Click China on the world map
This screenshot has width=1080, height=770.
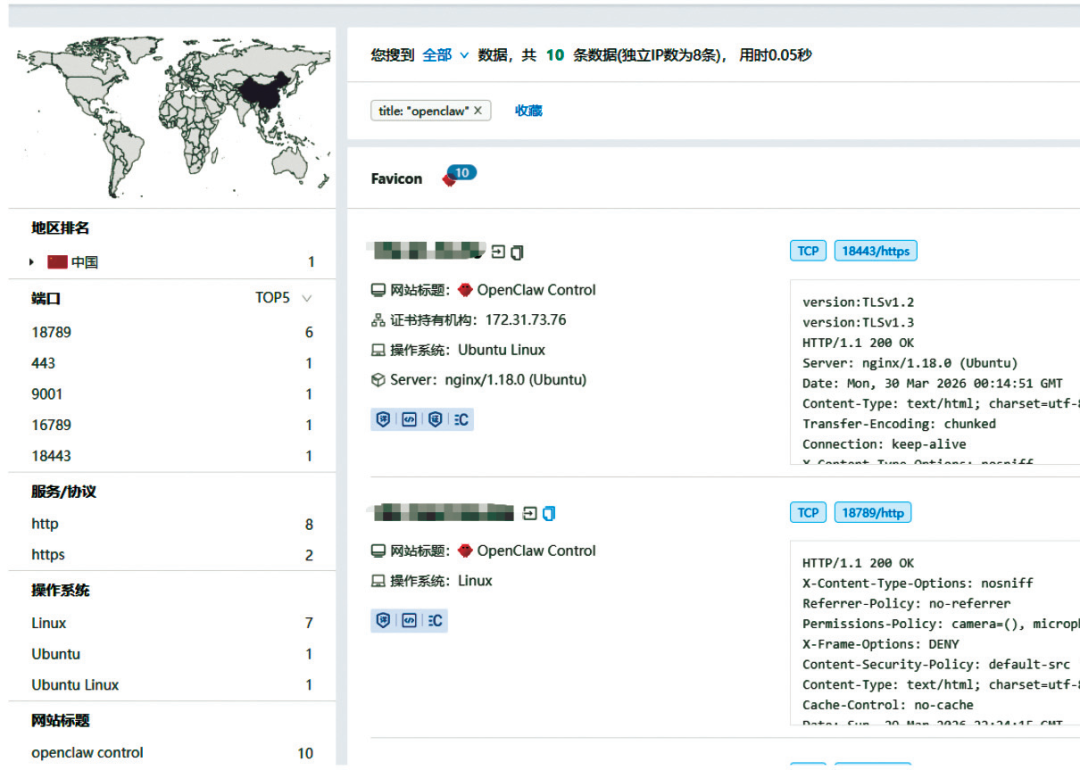264,92
